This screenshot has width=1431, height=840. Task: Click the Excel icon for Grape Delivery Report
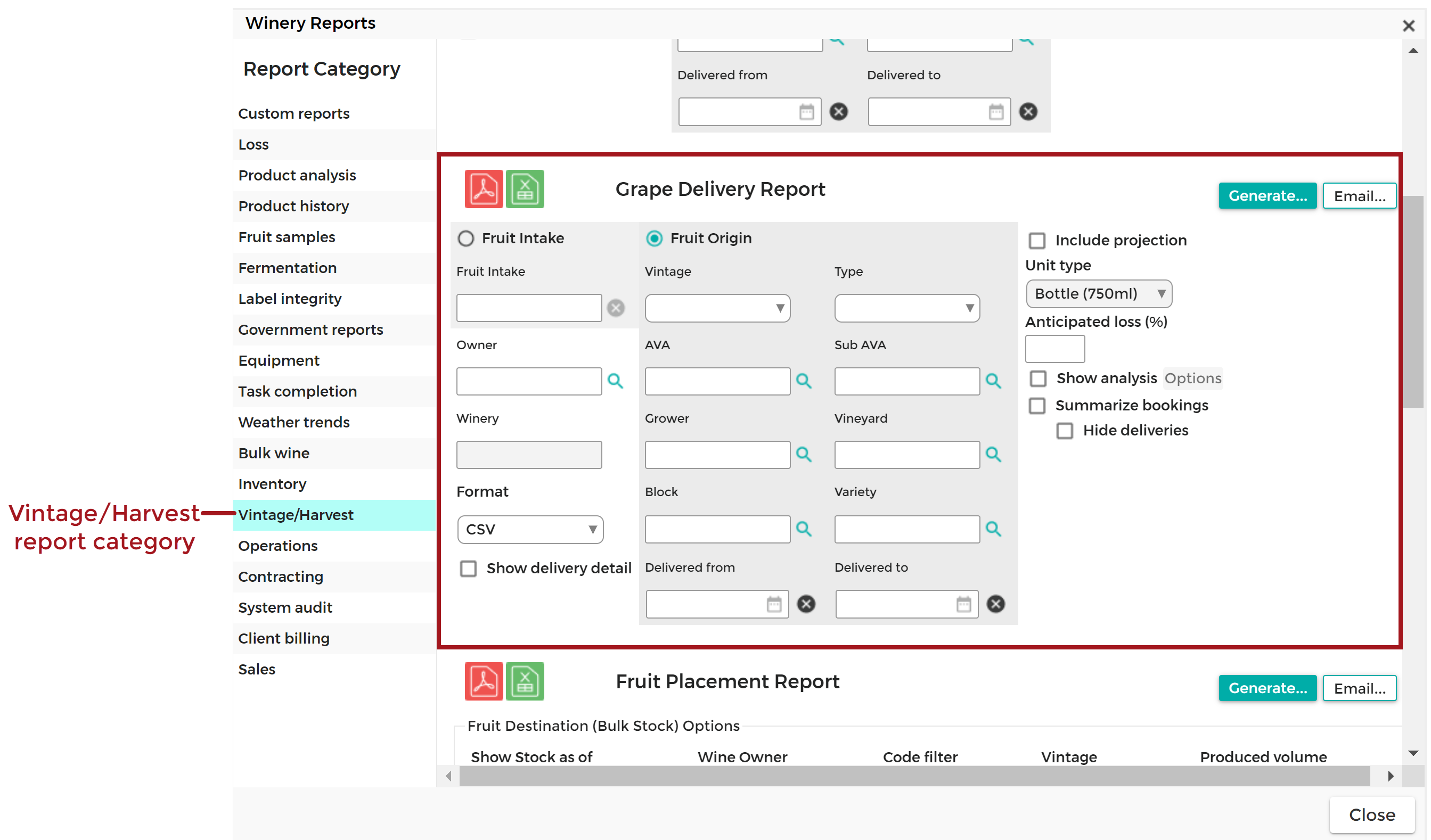[525, 189]
